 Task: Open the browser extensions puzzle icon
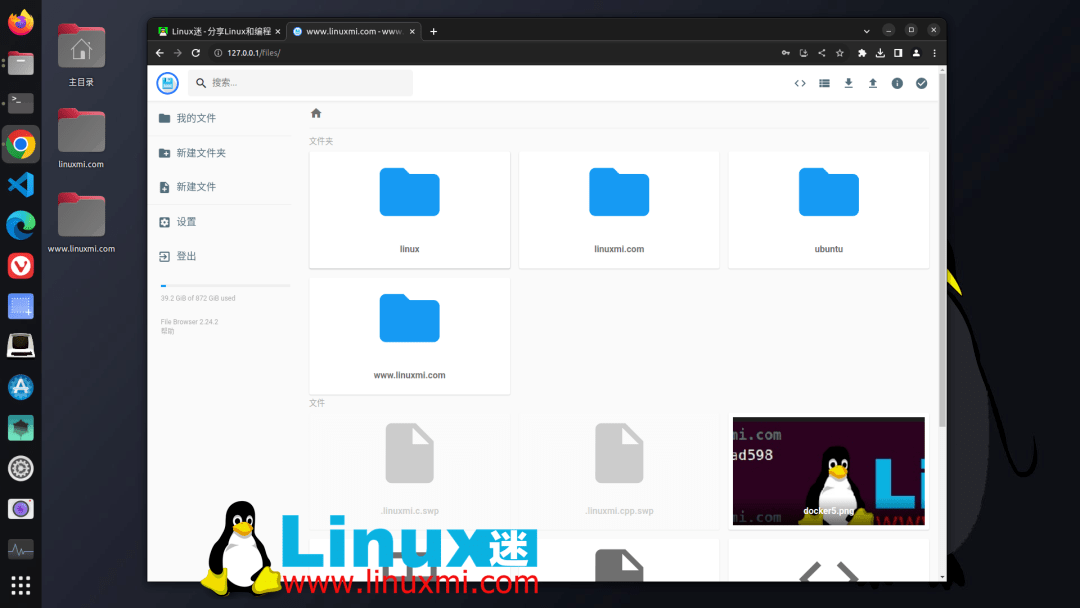862,53
